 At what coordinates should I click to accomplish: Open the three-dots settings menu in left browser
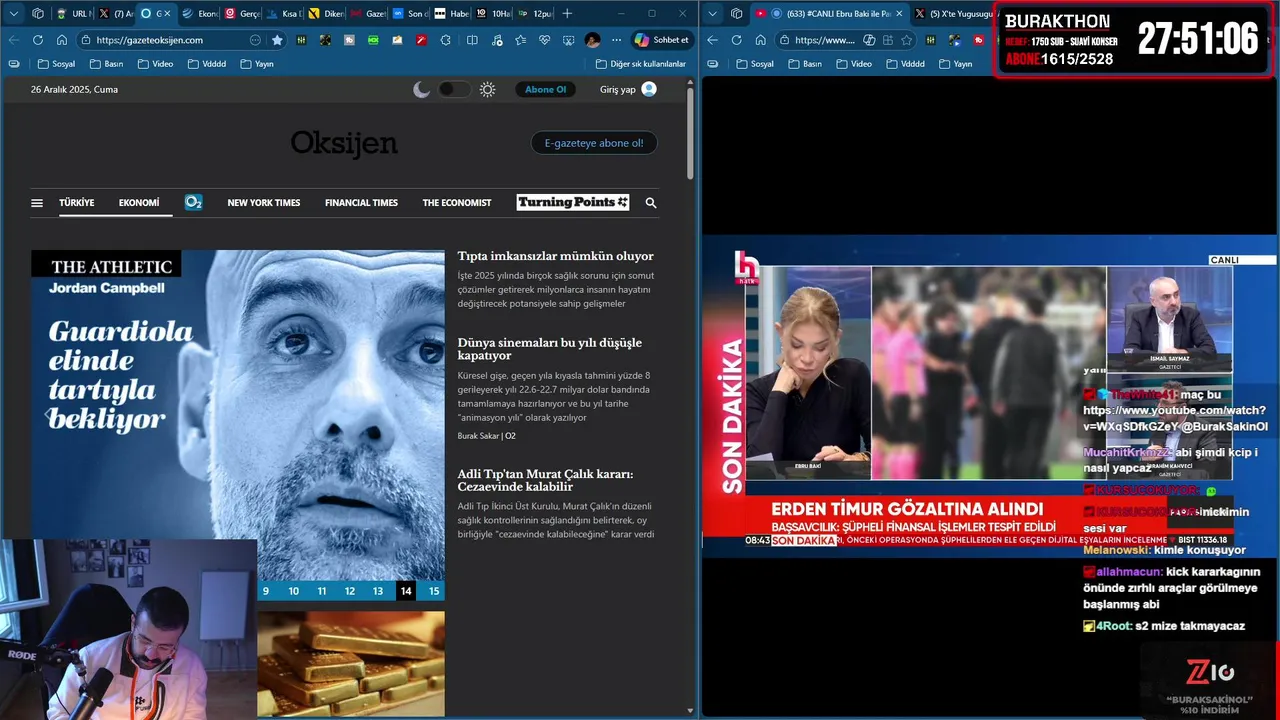[x=615, y=40]
